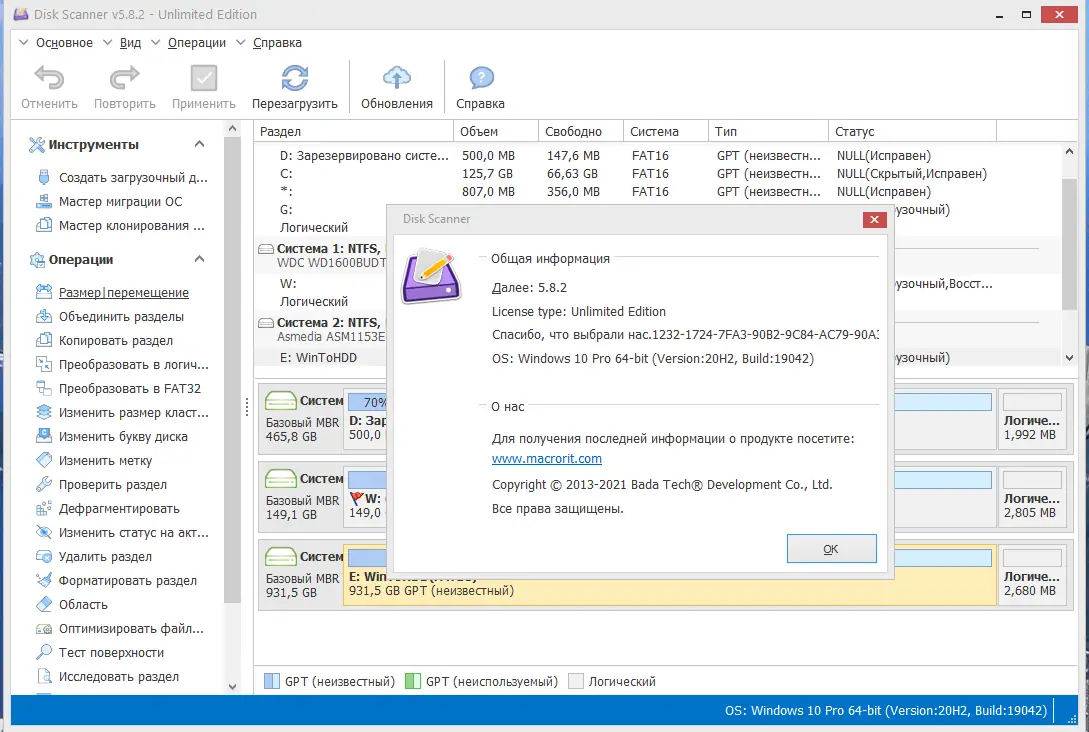Click the 'Объединить разделы' icon
The image size is (1089, 732).
point(44,316)
